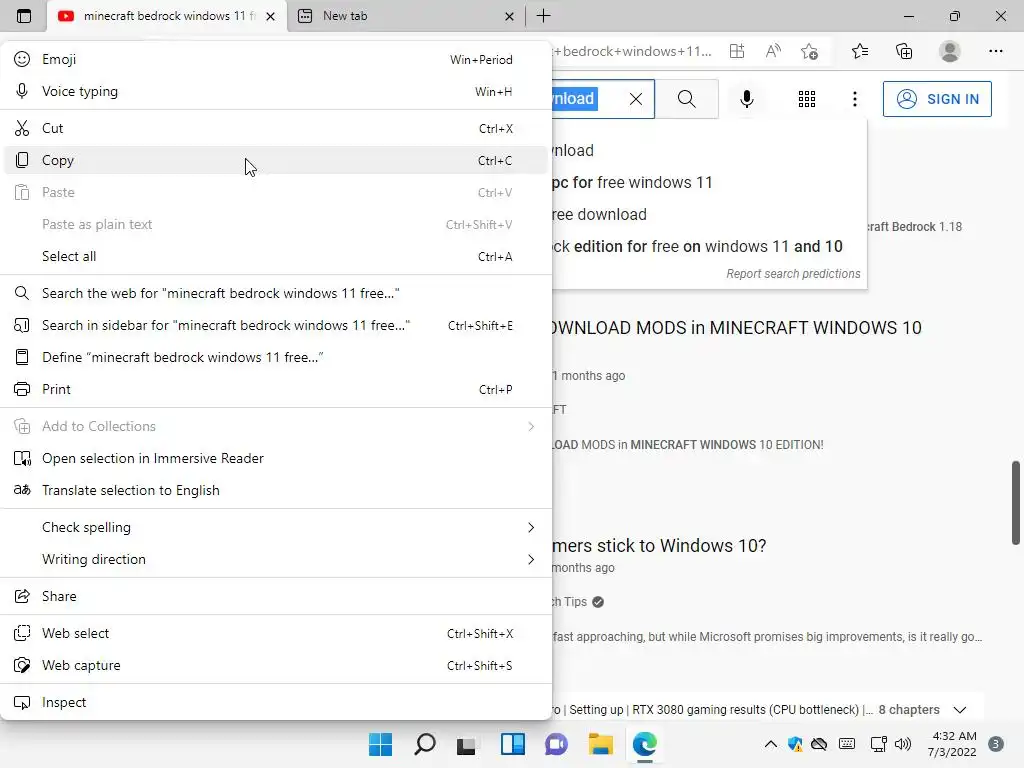This screenshot has width=1024, height=768.
Task: Click the Print printer icon
Action: [22, 389]
